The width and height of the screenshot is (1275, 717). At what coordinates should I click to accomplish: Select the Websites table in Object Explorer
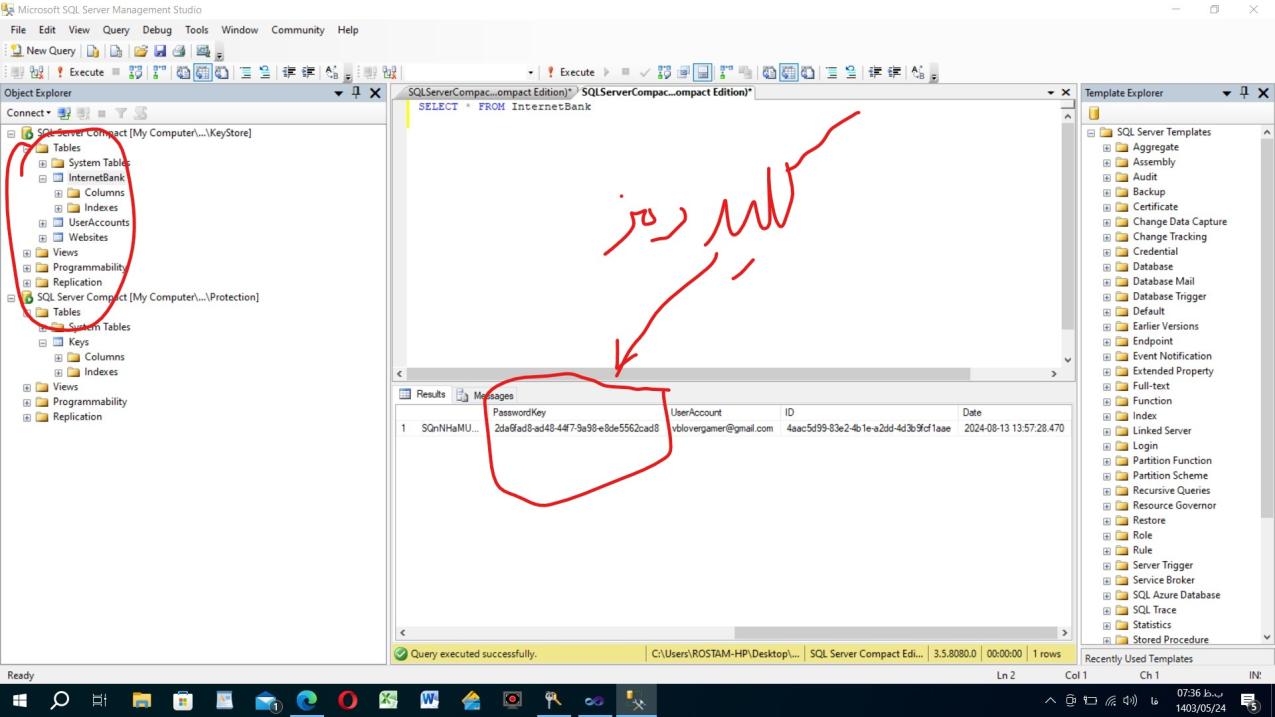coord(88,238)
